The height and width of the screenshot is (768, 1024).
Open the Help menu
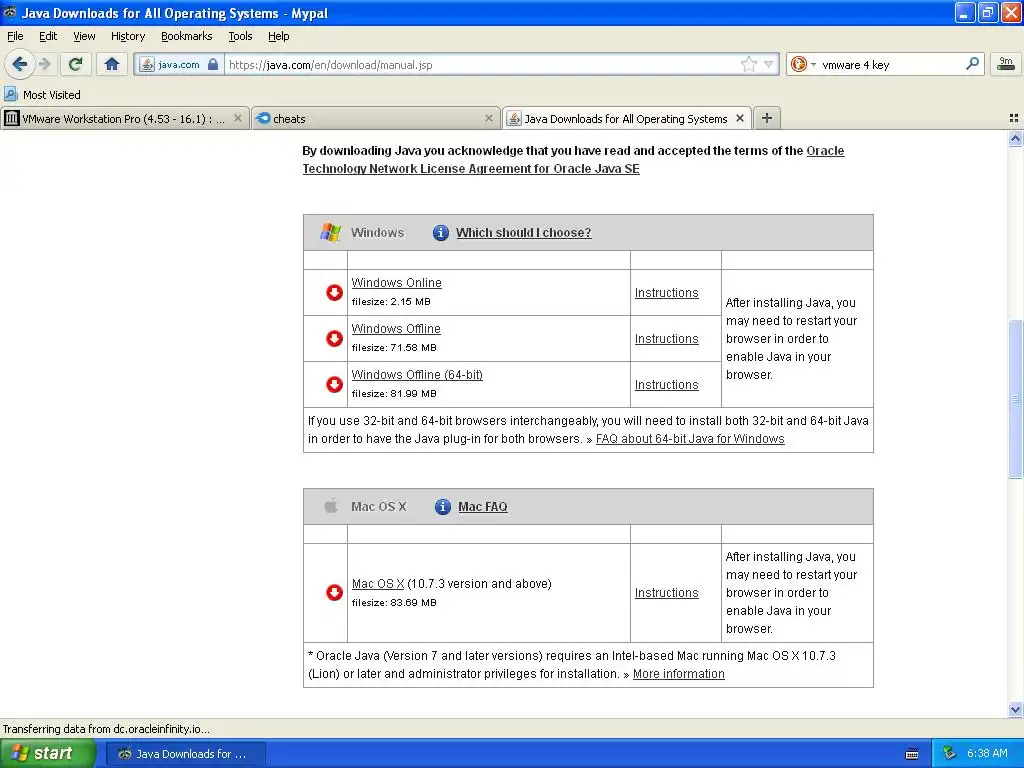coord(279,36)
